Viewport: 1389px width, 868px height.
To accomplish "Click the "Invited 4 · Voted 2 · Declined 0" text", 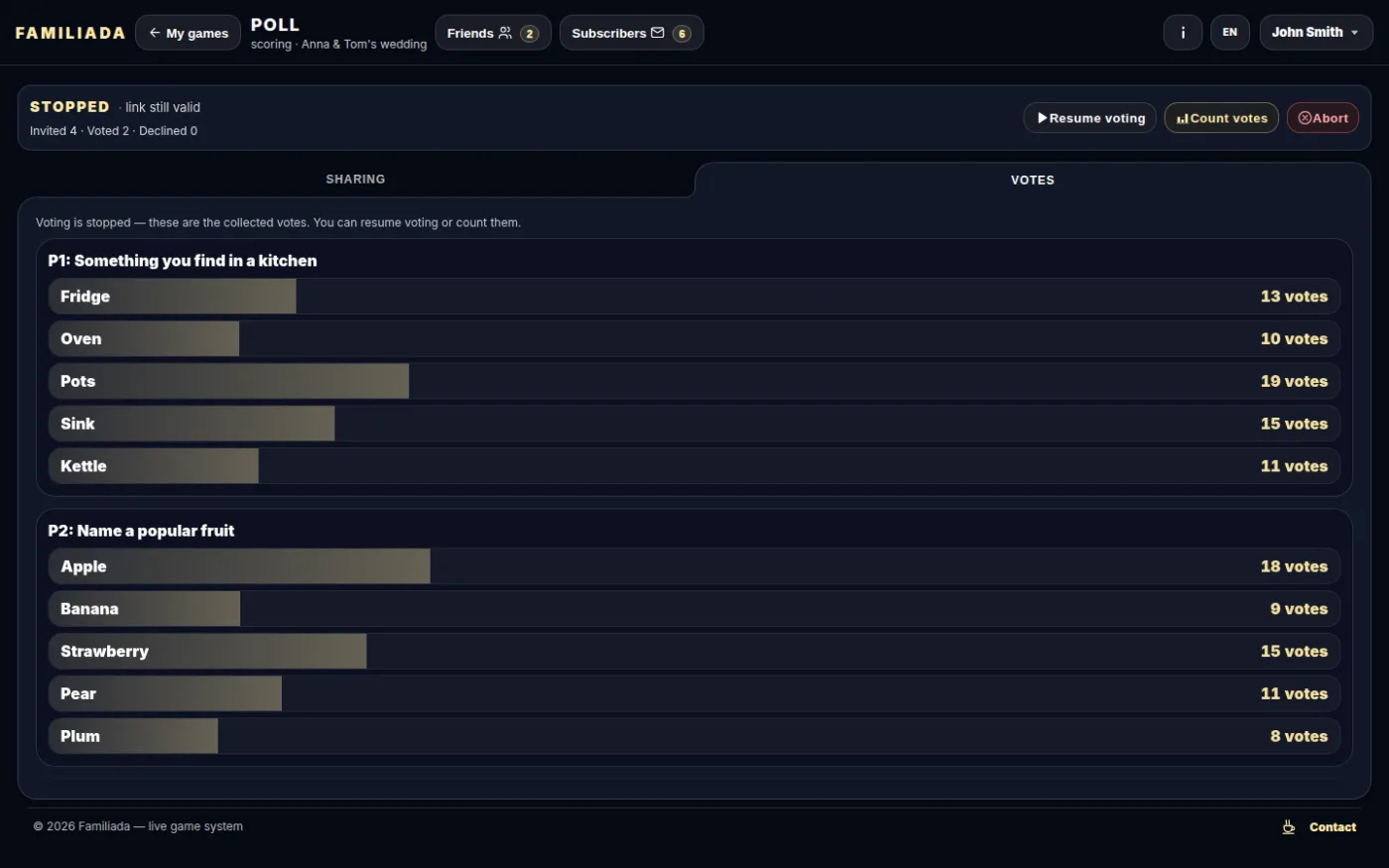I will [113, 131].
